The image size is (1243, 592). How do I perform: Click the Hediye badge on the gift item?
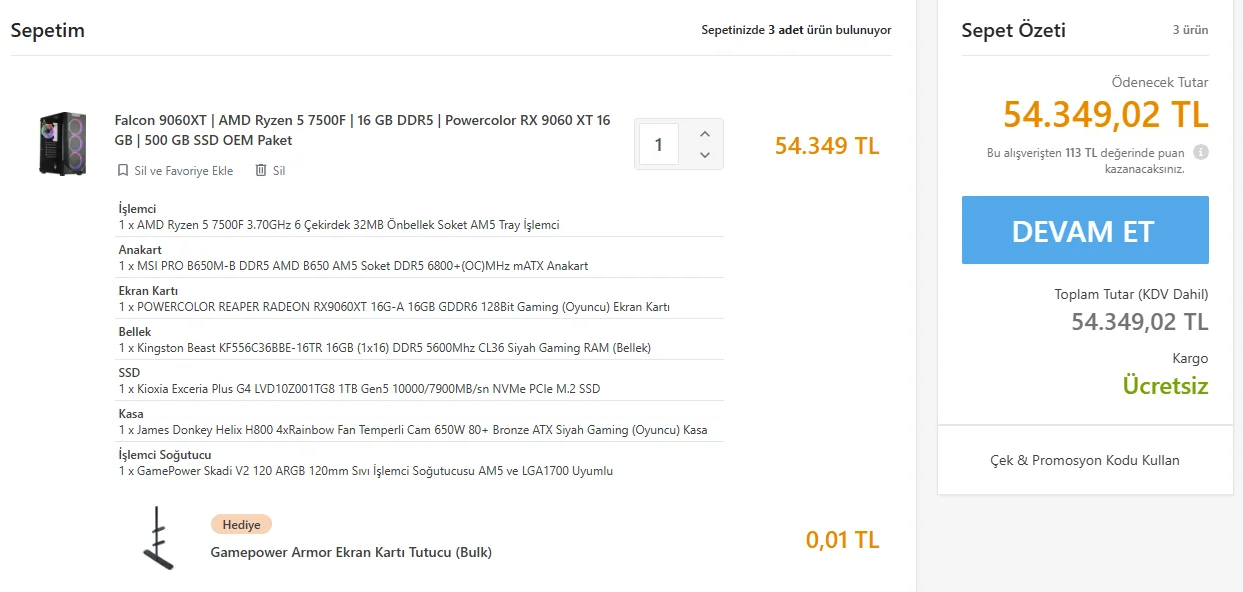point(241,524)
